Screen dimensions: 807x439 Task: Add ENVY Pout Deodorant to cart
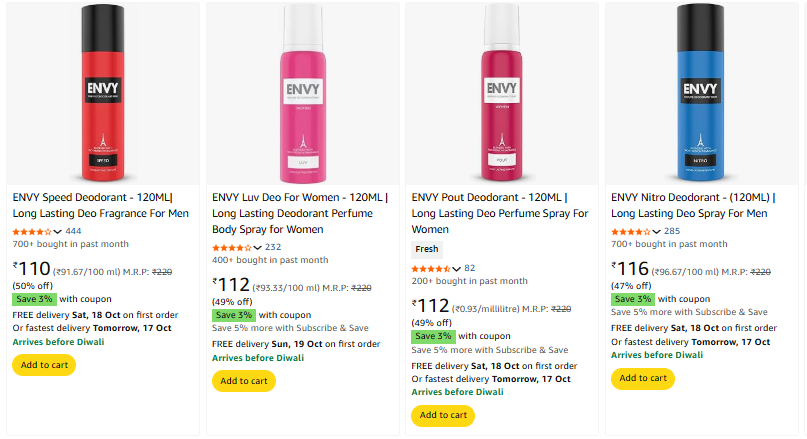pyautogui.click(x=443, y=415)
